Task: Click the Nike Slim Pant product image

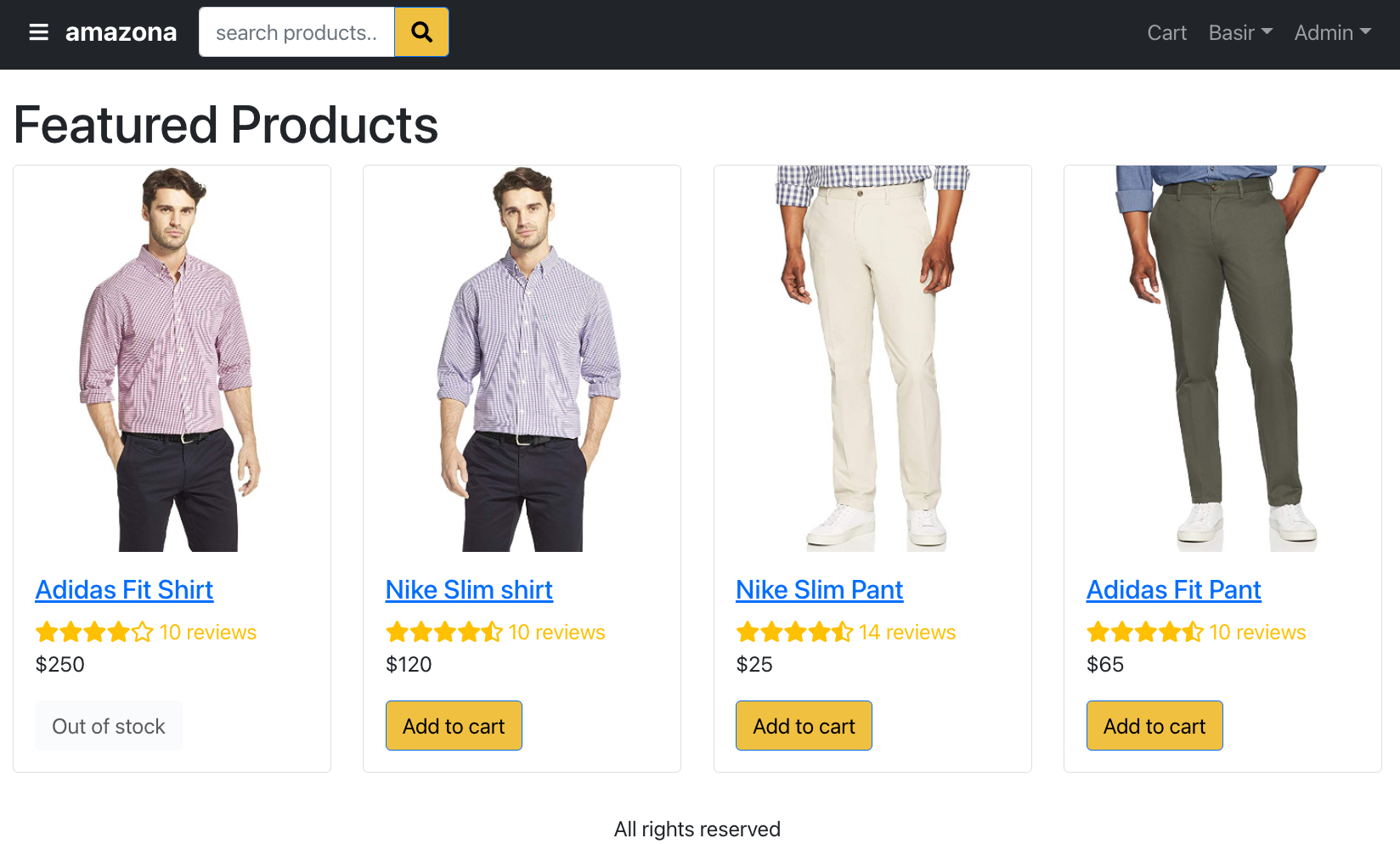Action: tap(872, 359)
